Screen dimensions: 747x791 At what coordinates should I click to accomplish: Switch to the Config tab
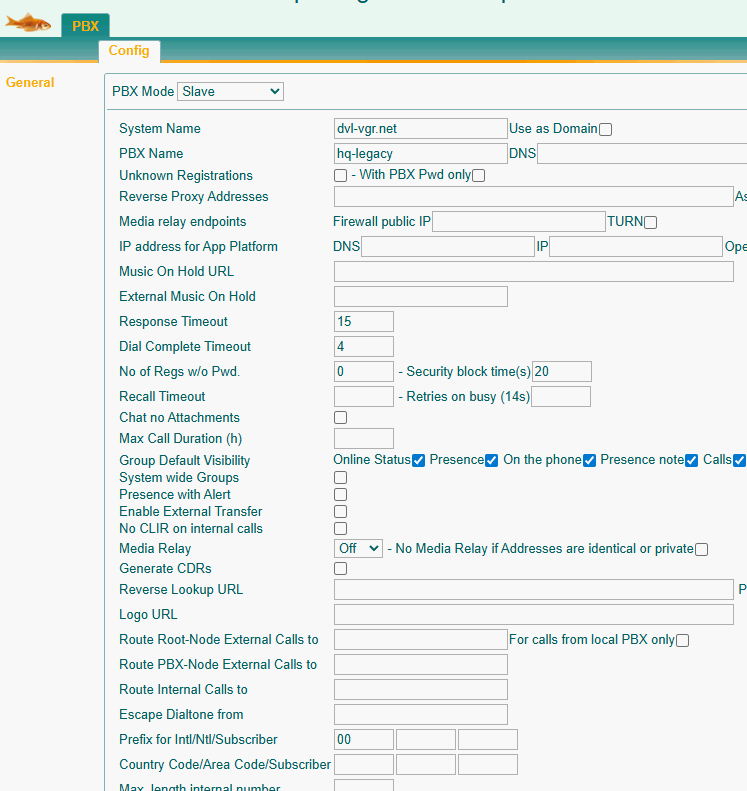[x=129, y=51]
